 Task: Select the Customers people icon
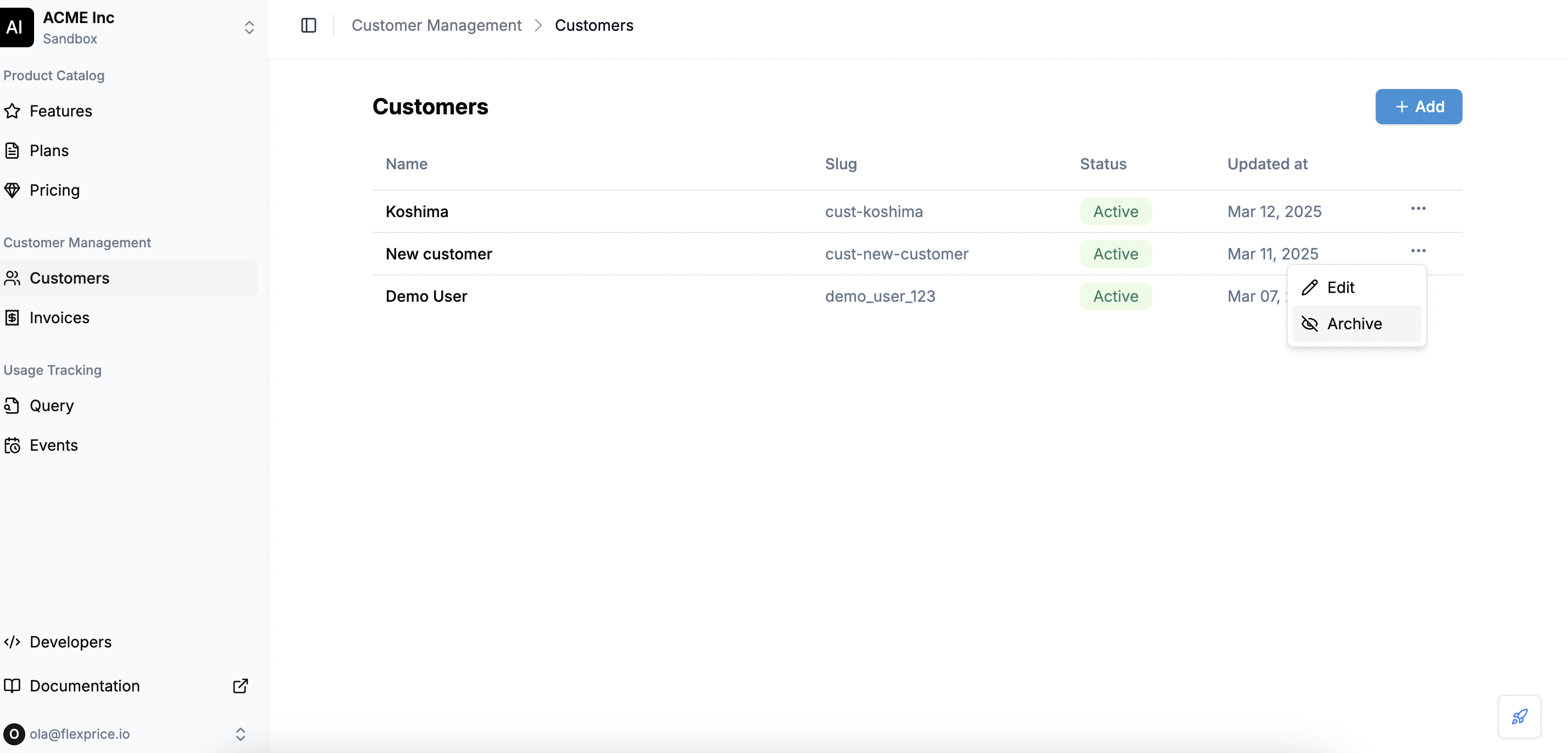pos(13,278)
